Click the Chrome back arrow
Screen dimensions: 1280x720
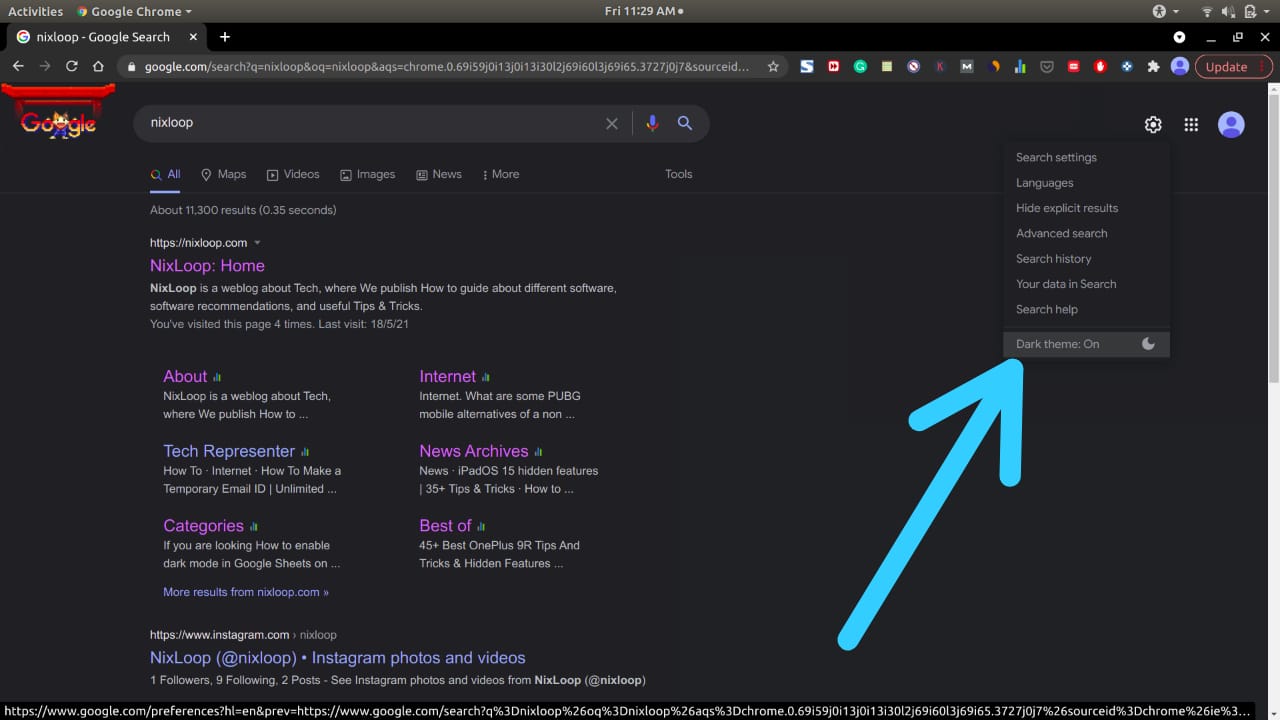[18, 66]
